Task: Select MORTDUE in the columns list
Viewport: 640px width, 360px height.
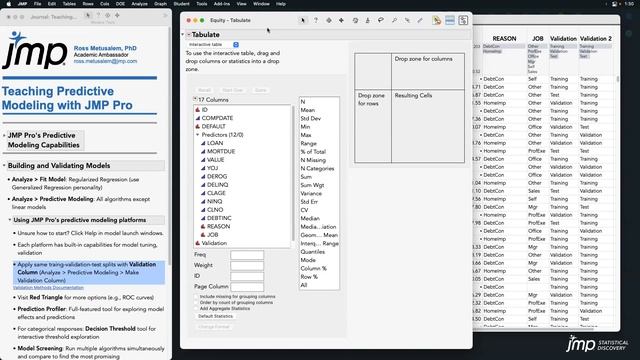Action: coord(221,151)
